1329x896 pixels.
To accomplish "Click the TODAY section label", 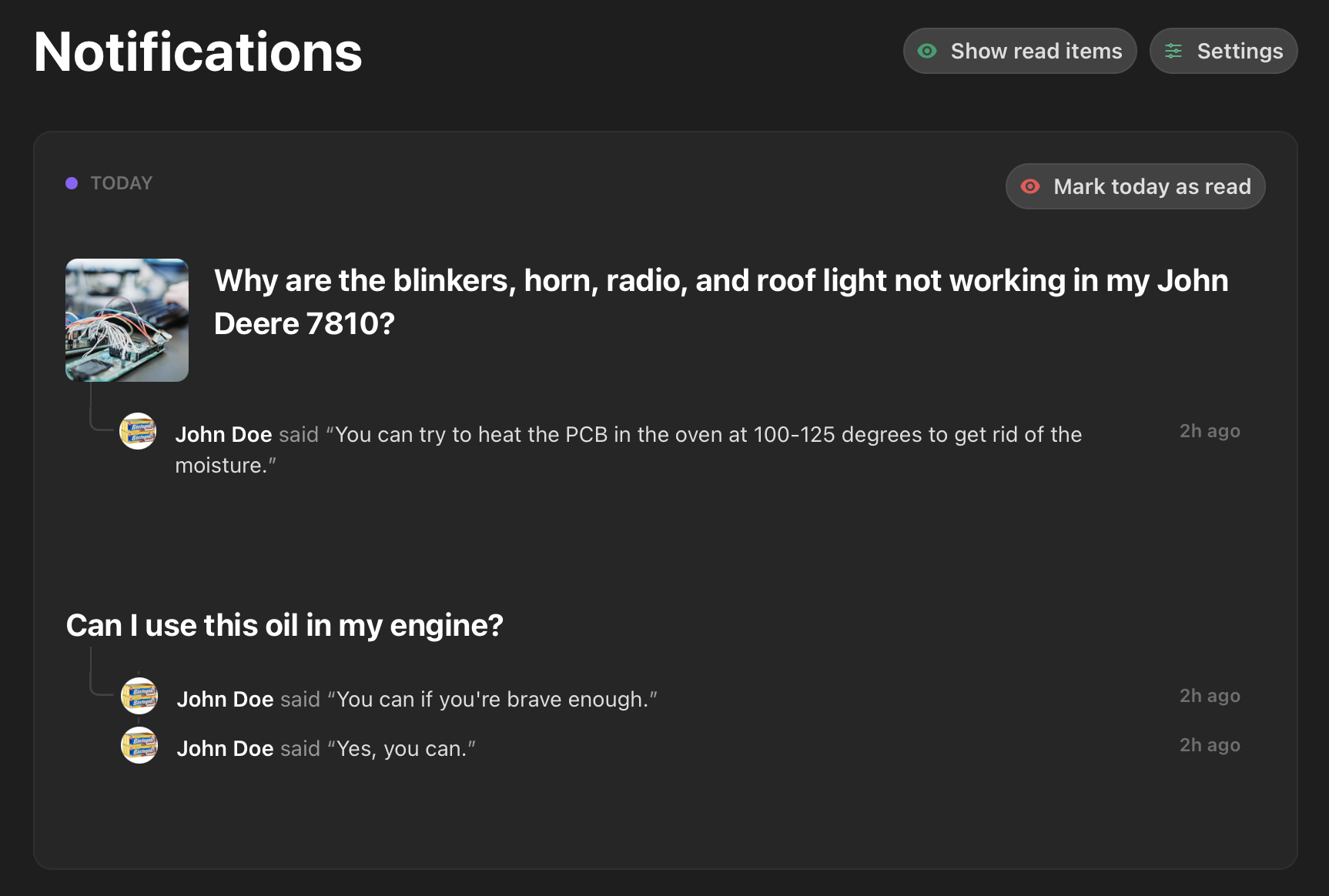I will click(122, 183).
